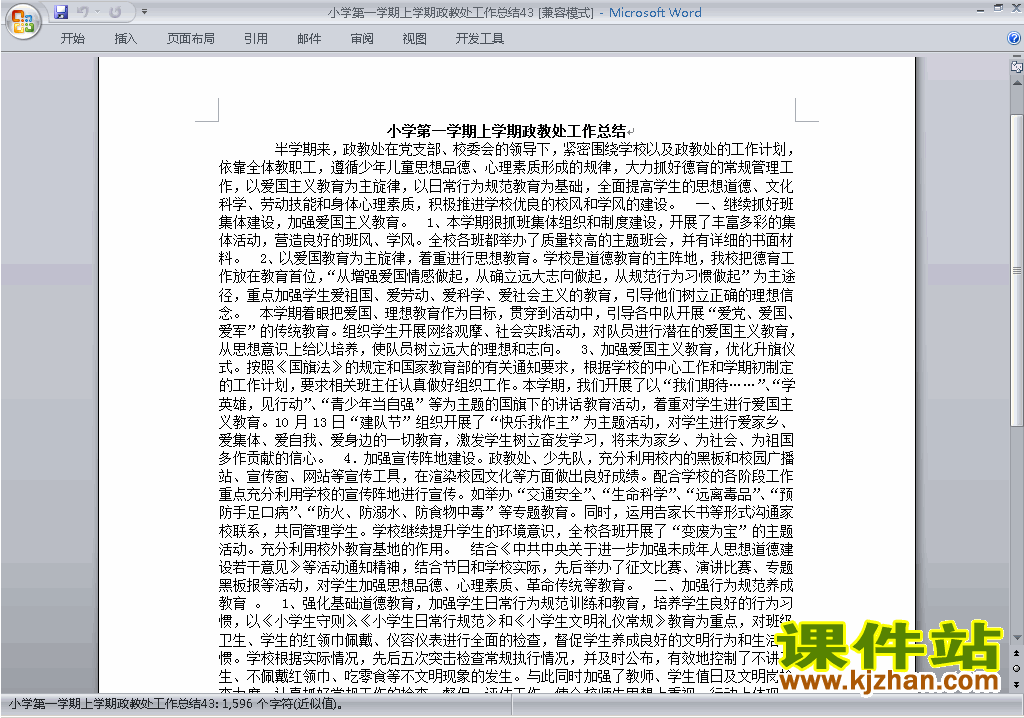Click the status bar word count '1,596 个字符(近似值)'
This screenshot has height=718, width=1024.
click(282, 704)
